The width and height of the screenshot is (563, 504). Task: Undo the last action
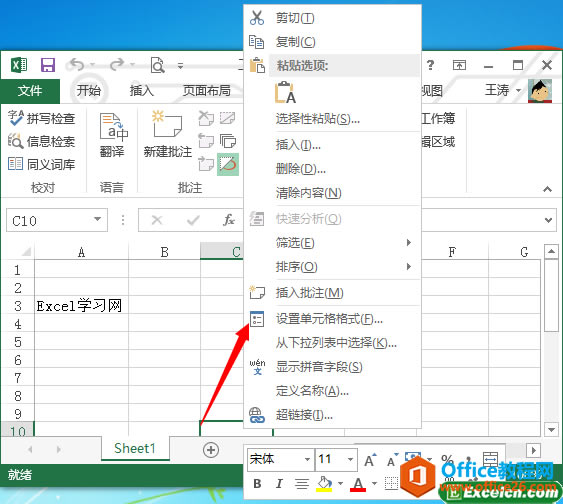coord(76,65)
